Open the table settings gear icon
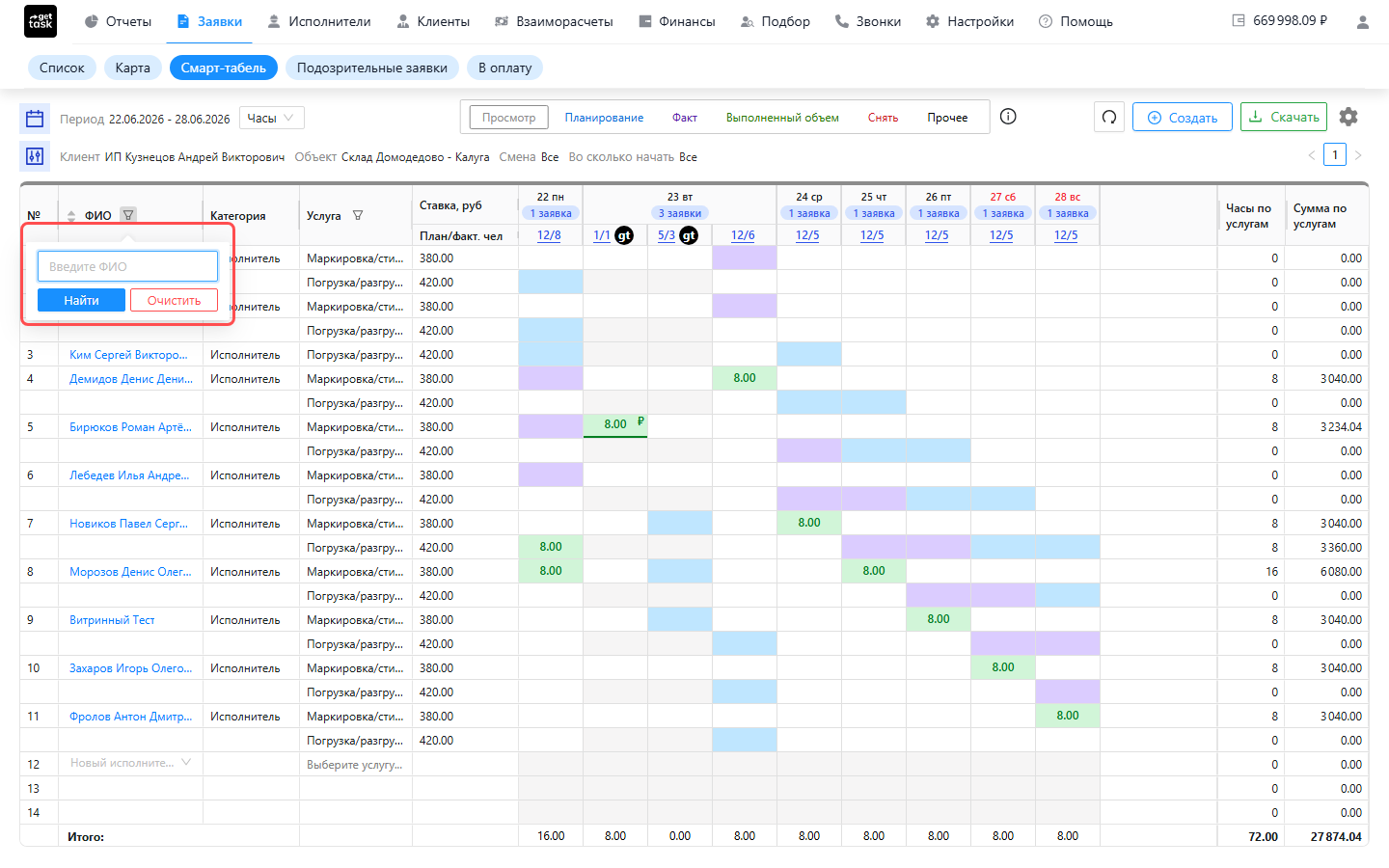The height and width of the screenshot is (868, 1389). click(1348, 117)
